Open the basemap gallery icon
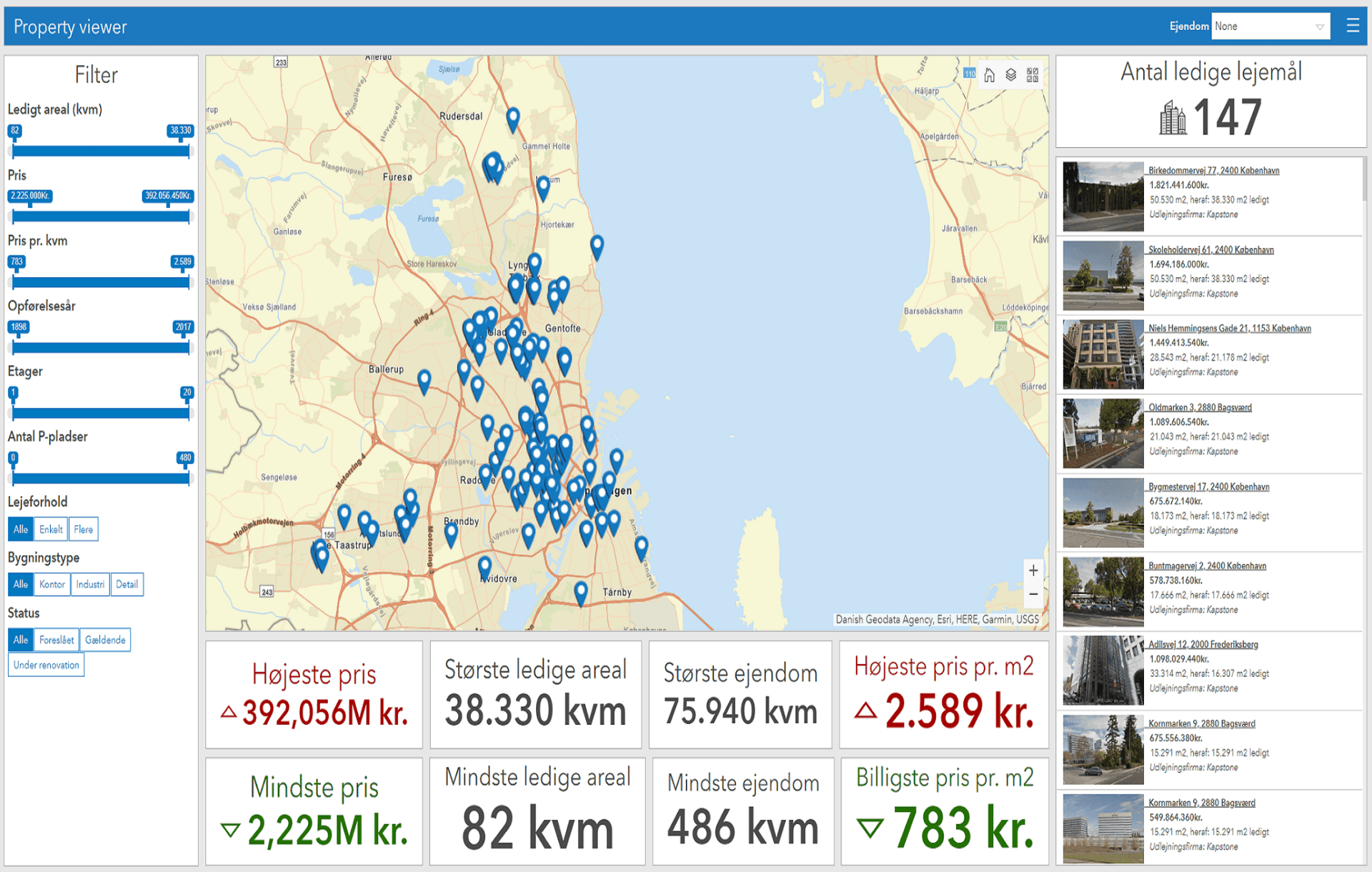The image size is (1372, 872). coord(1033,75)
